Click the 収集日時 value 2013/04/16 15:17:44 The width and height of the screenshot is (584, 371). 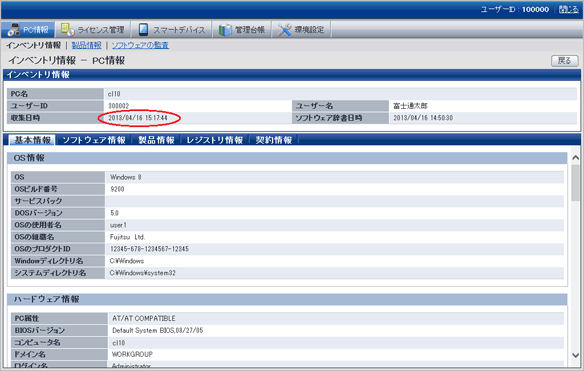[x=138, y=118]
